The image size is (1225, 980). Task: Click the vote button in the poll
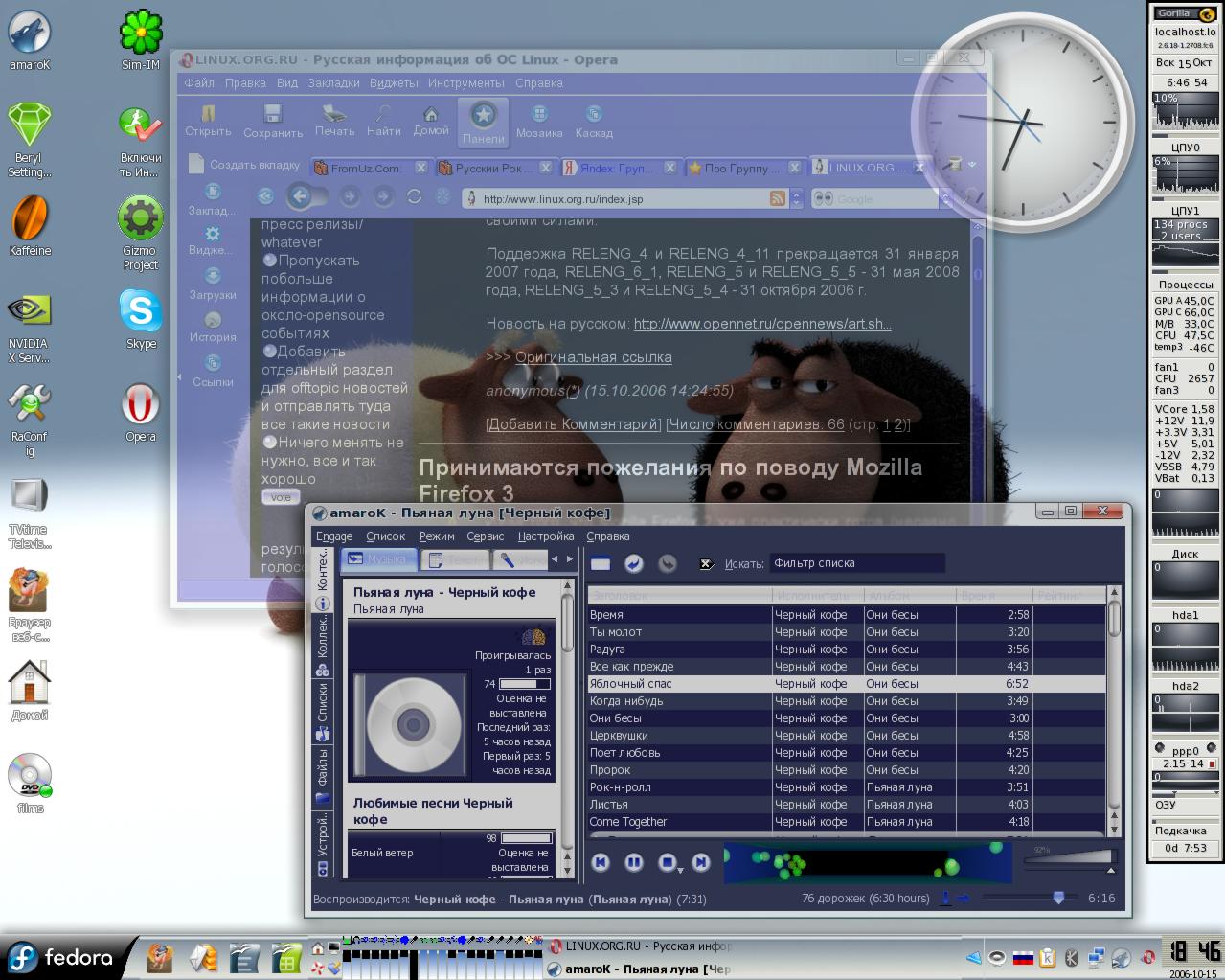(281, 497)
